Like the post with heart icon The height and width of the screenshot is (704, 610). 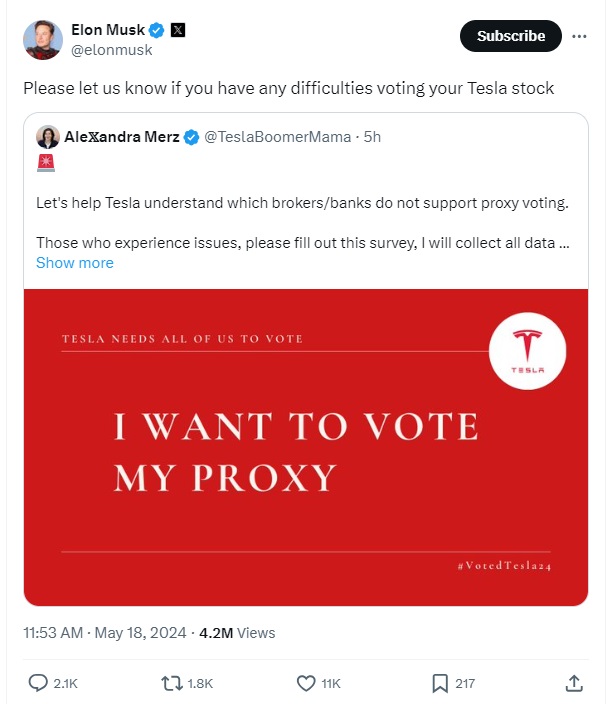pos(307,683)
